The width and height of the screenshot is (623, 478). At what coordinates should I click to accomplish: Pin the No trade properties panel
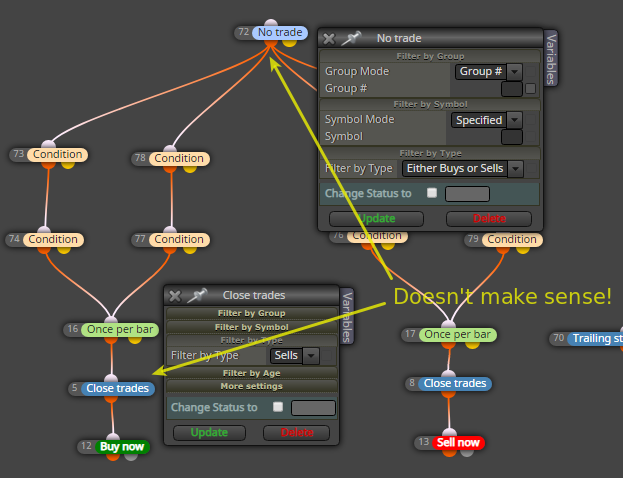pos(351,38)
